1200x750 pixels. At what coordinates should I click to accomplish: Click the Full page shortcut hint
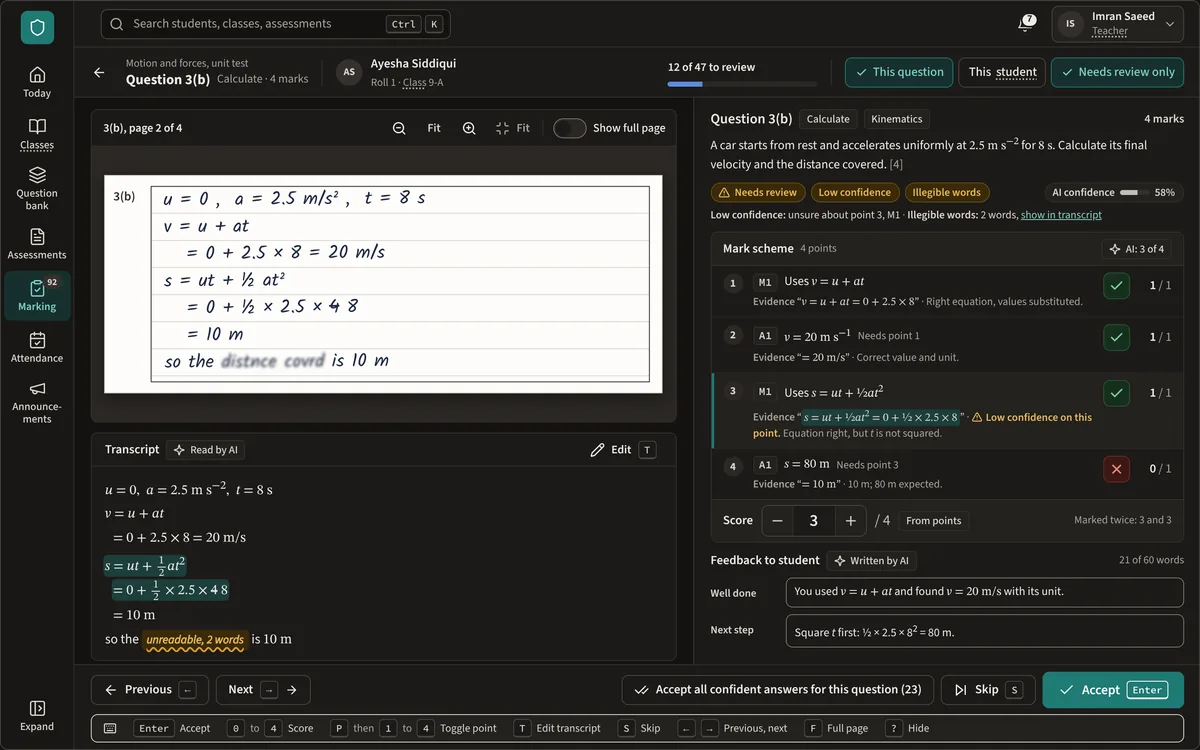click(x=835, y=728)
